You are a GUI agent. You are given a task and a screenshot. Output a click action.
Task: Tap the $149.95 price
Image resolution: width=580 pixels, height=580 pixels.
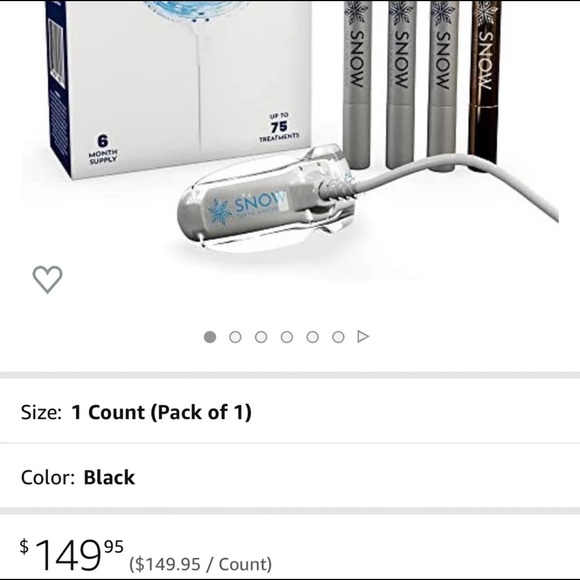pos(72,554)
